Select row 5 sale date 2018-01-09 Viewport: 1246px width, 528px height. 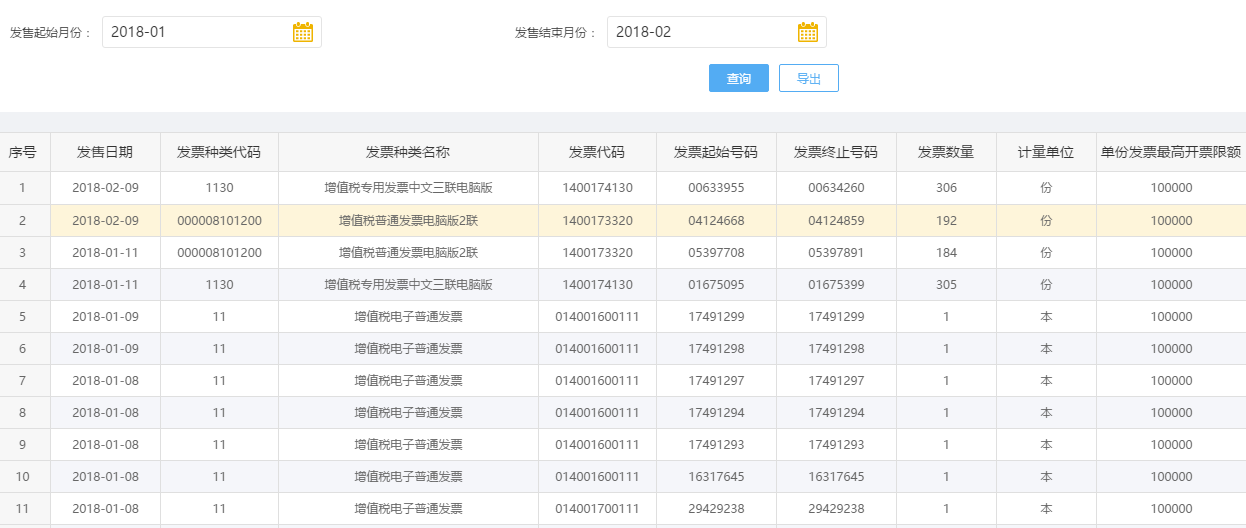click(105, 316)
